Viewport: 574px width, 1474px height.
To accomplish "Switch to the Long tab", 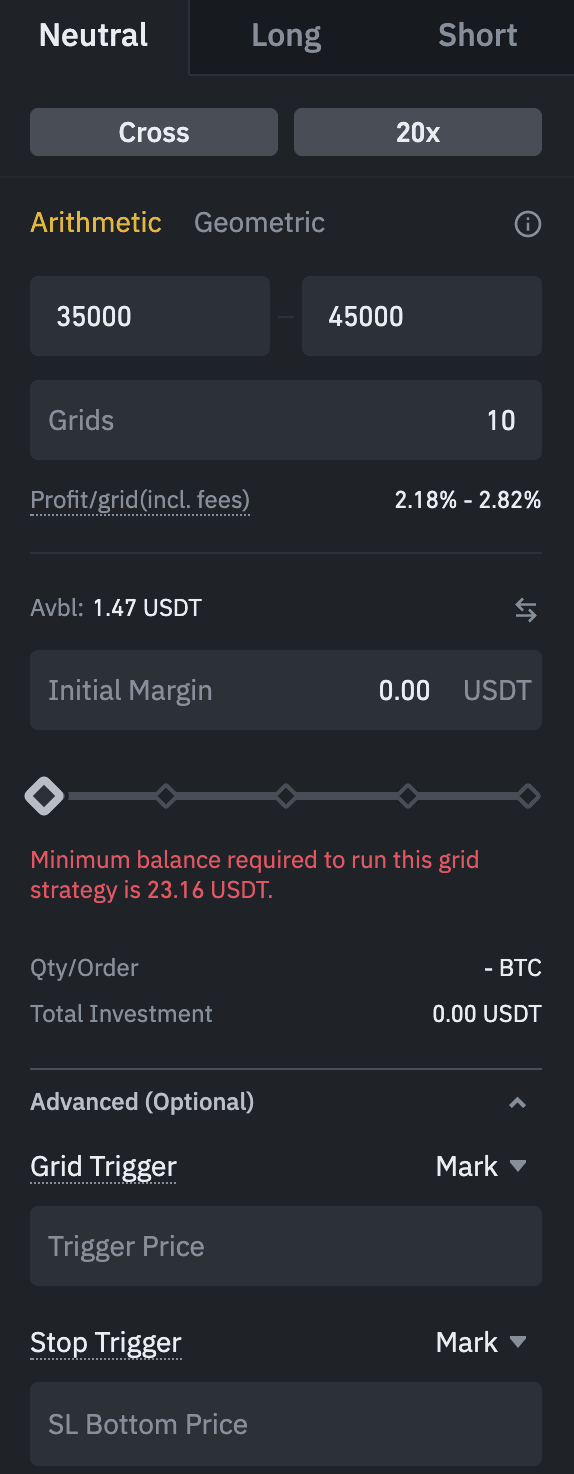I will coord(286,36).
